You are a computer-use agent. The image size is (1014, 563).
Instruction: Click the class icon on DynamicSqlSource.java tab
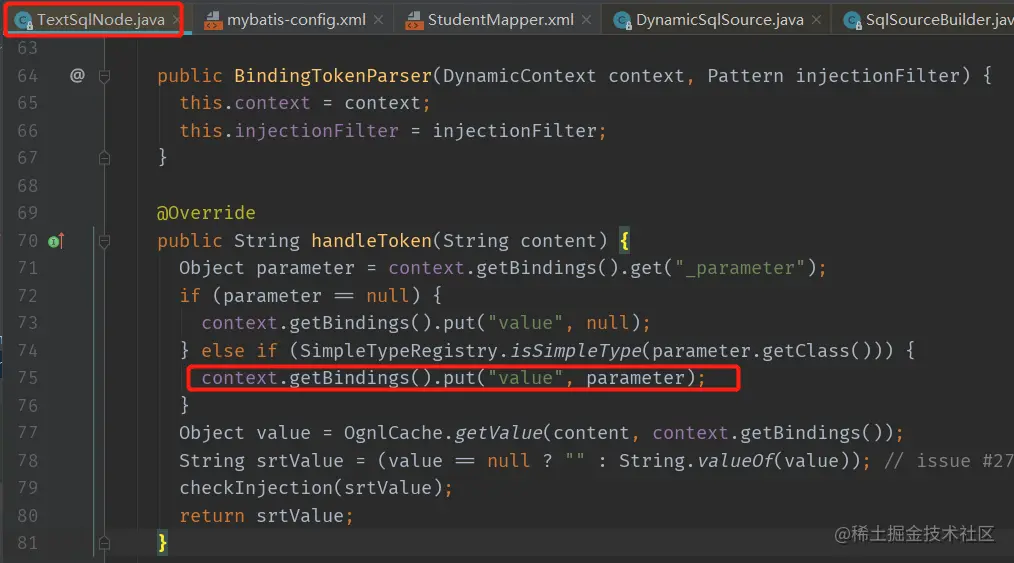pos(622,21)
